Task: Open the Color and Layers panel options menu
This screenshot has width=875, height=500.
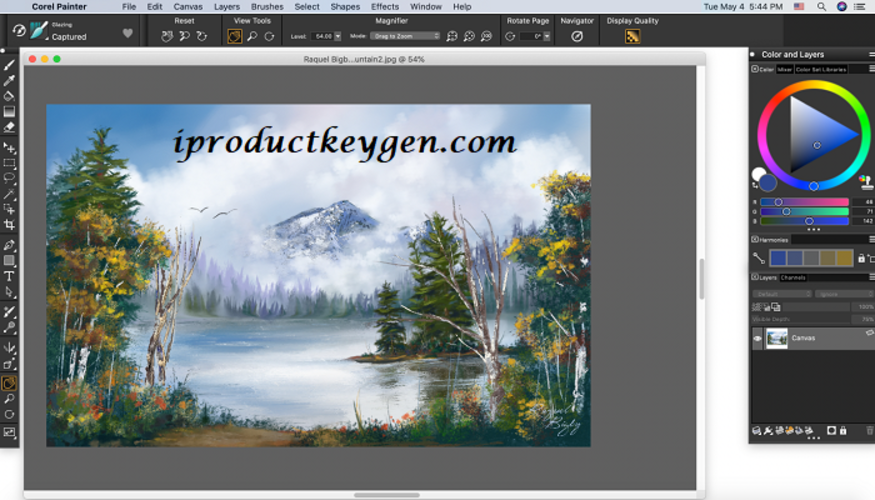Action: 872,54
